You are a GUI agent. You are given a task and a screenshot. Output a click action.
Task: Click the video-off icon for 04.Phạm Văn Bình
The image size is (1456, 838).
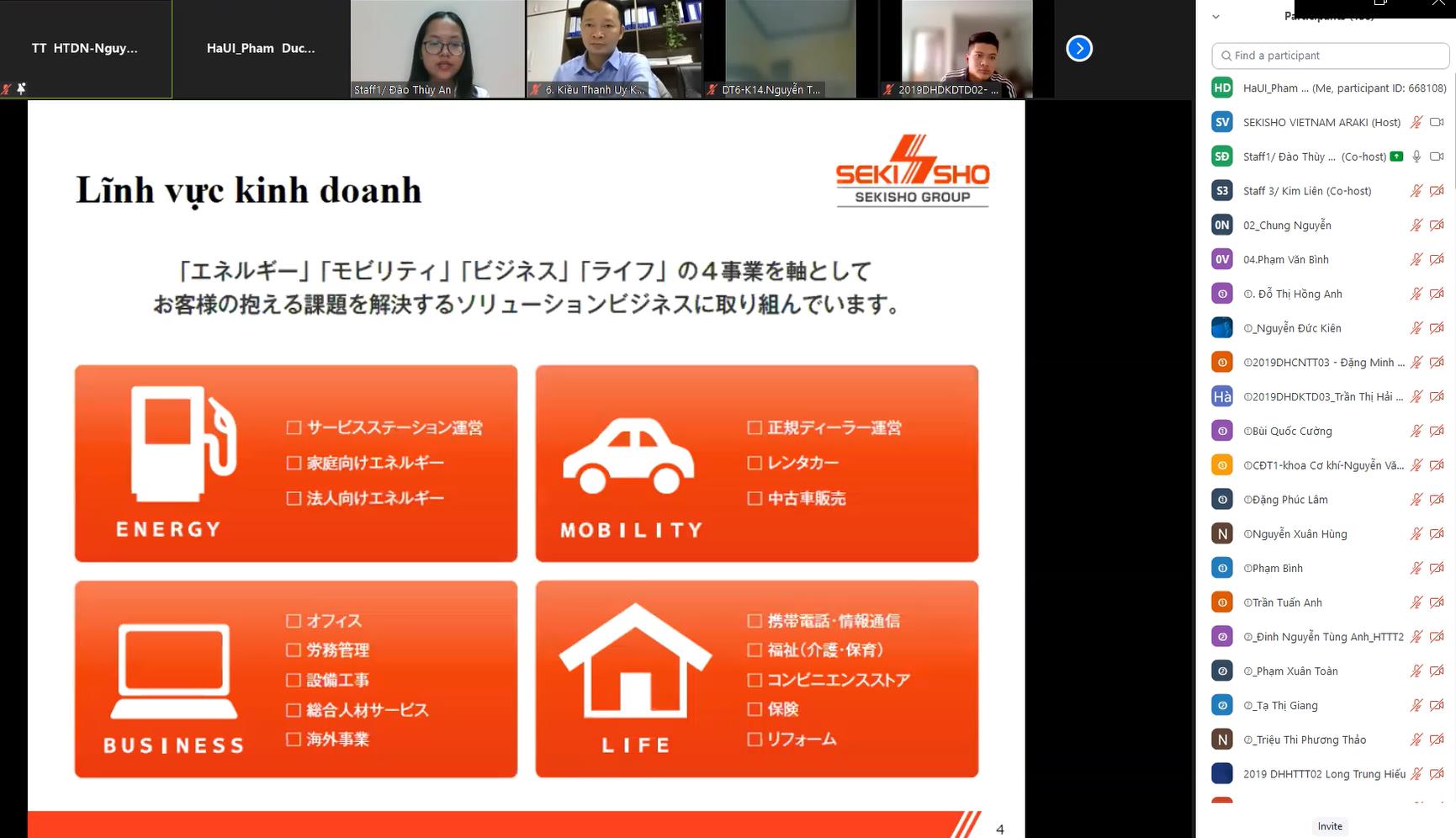[1437, 260]
